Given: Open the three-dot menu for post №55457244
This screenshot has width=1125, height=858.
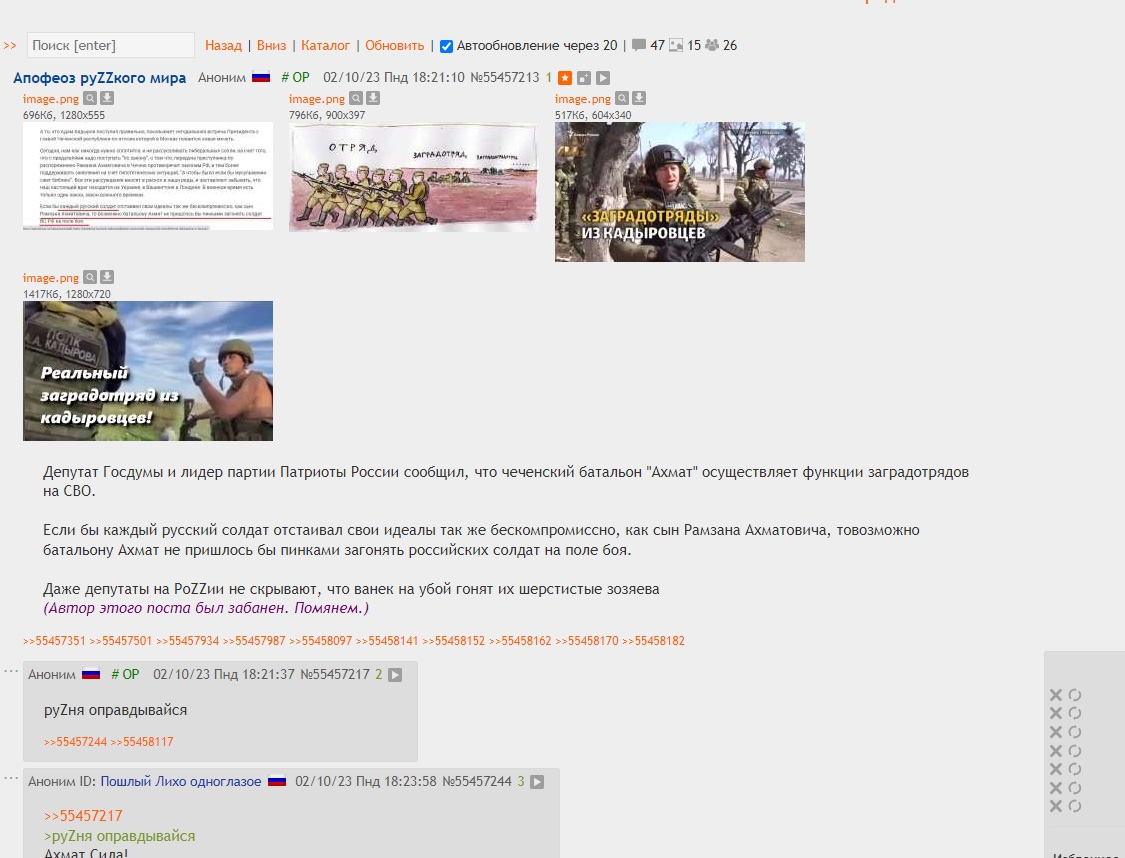Looking at the screenshot, I should [11, 778].
